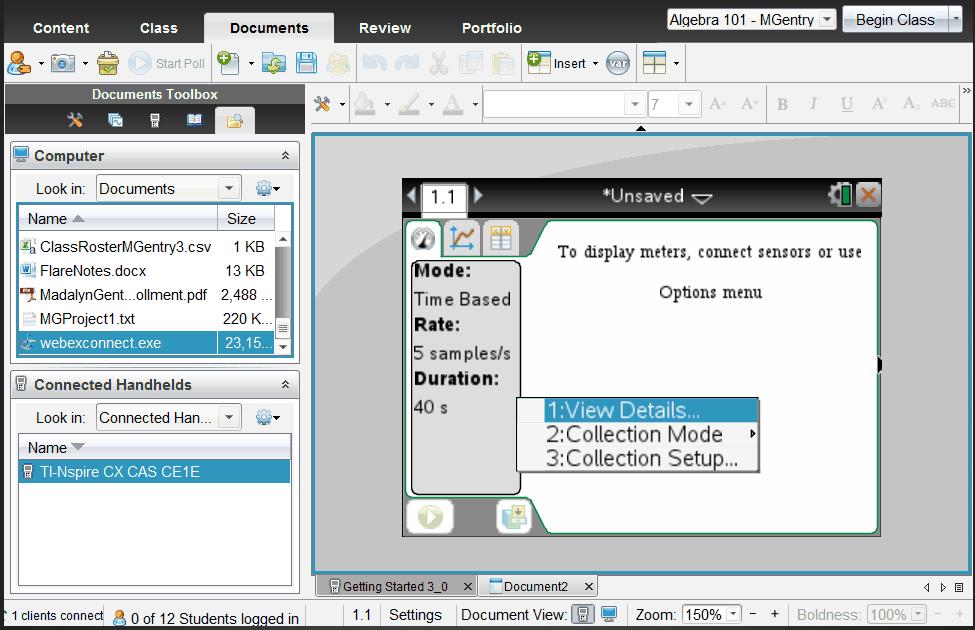Open the Look in Documents dropdown
Viewport: 975px width, 630px height.
click(x=229, y=188)
